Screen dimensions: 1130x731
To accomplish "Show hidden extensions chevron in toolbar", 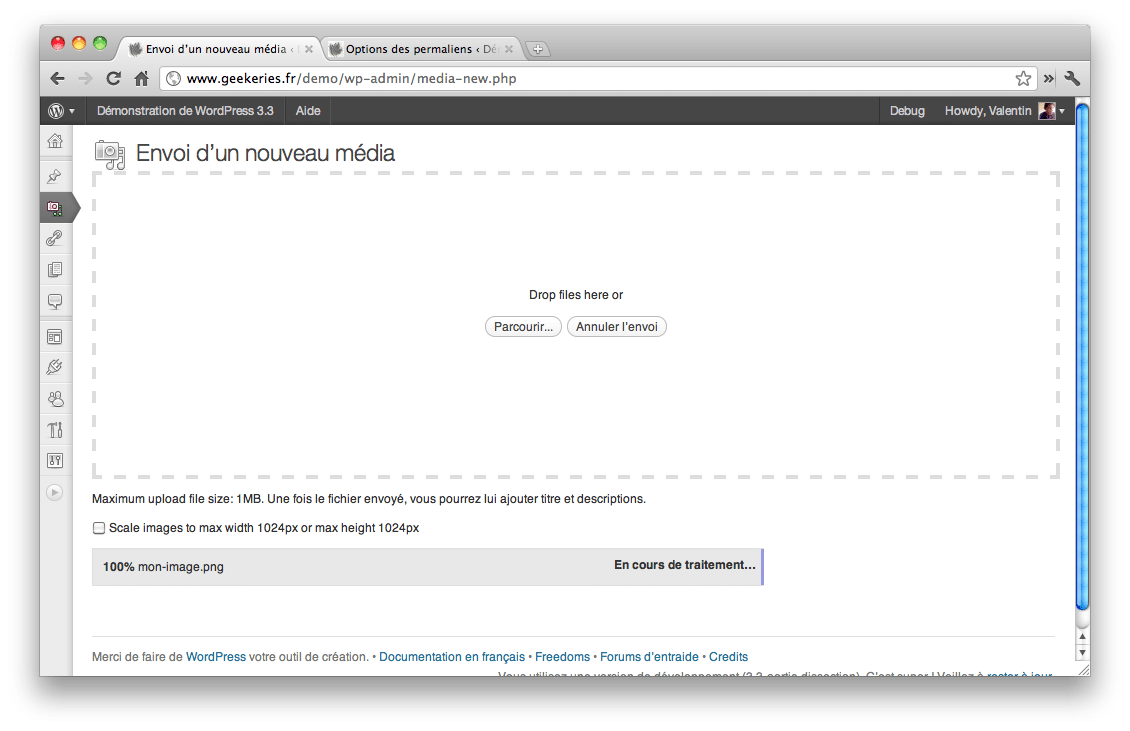I will (x=1049, y=79).
